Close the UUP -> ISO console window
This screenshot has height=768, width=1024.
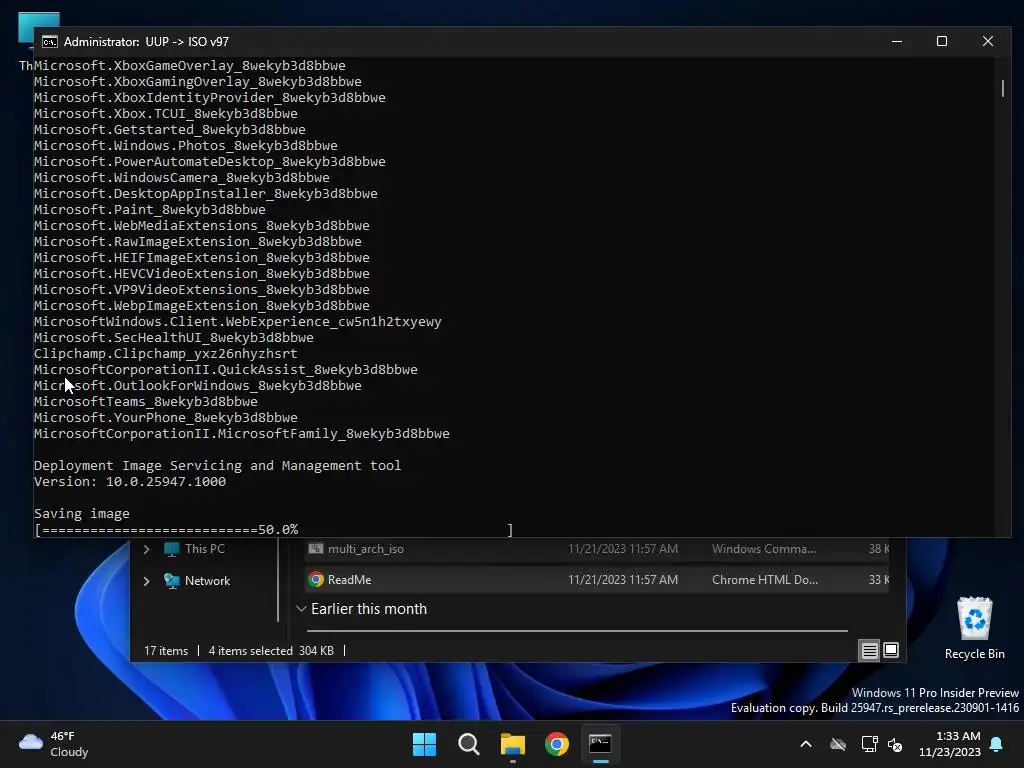(987, 41)
